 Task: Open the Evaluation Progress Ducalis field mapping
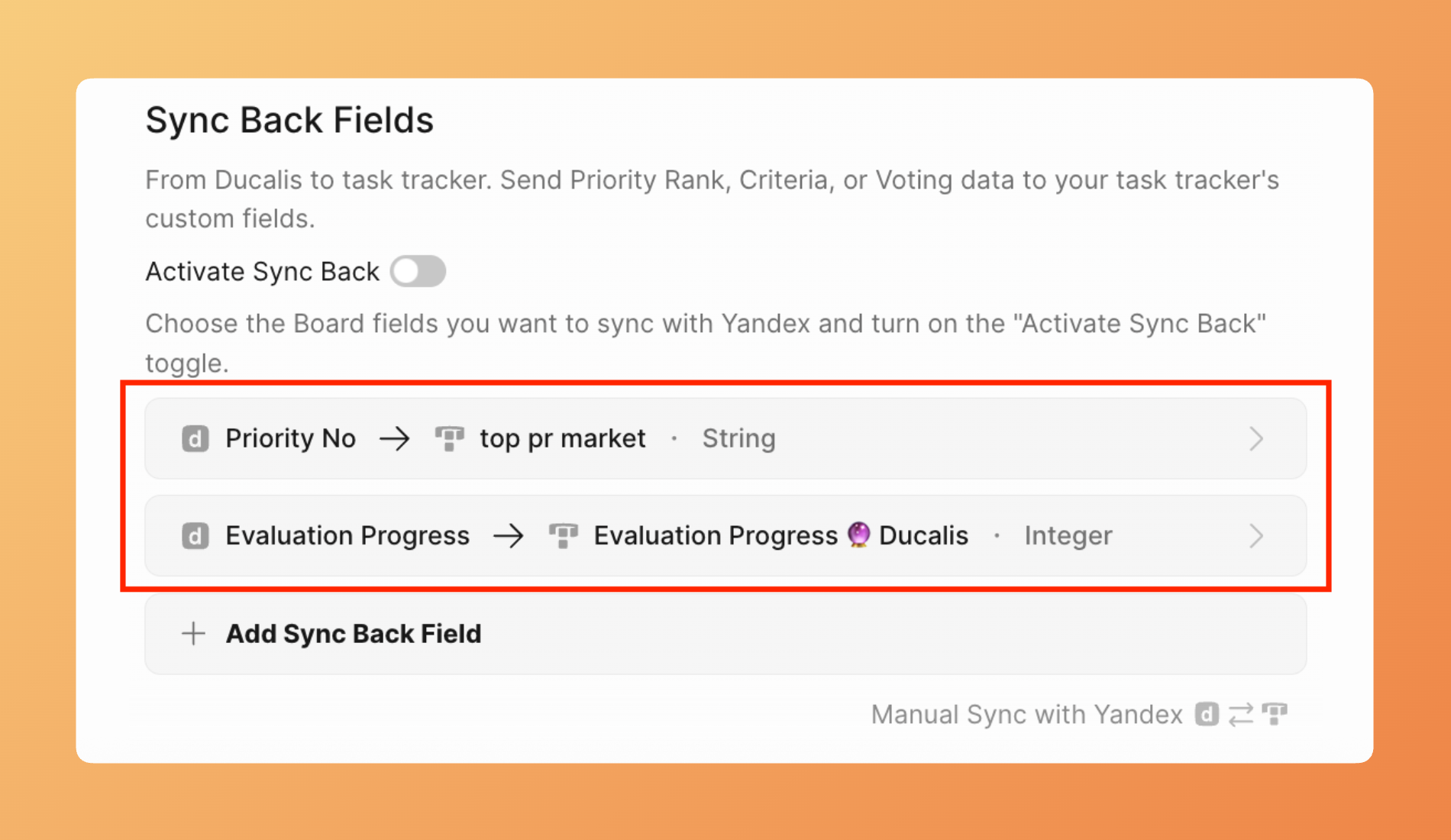click(780, 536)
